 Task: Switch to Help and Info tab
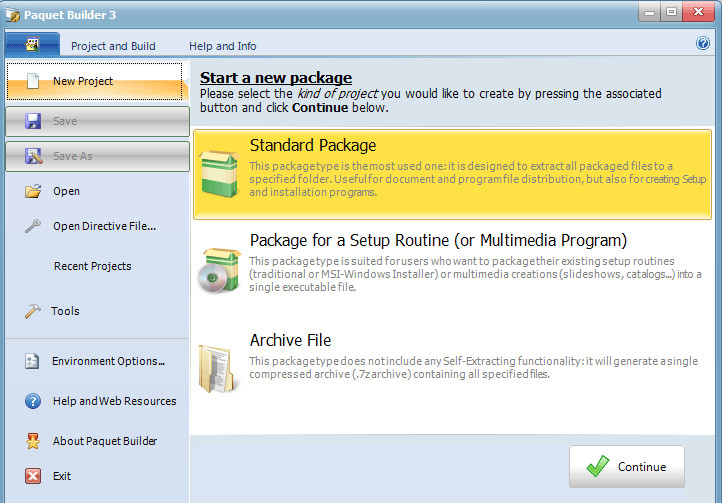tap(222, 46)
